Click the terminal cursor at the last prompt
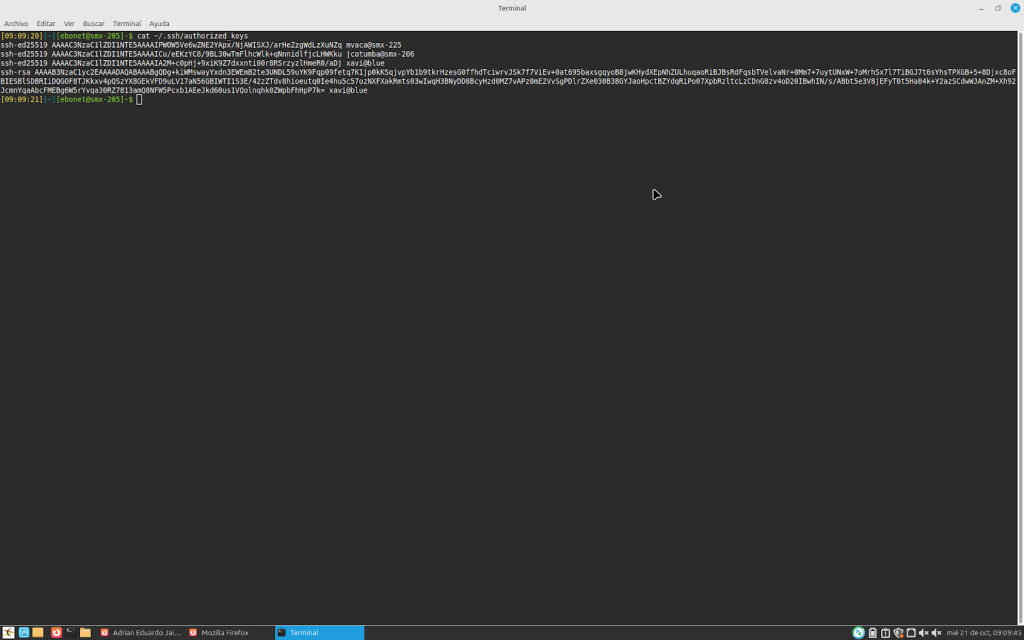This screenshot has width=1024, height=640. 139,99
